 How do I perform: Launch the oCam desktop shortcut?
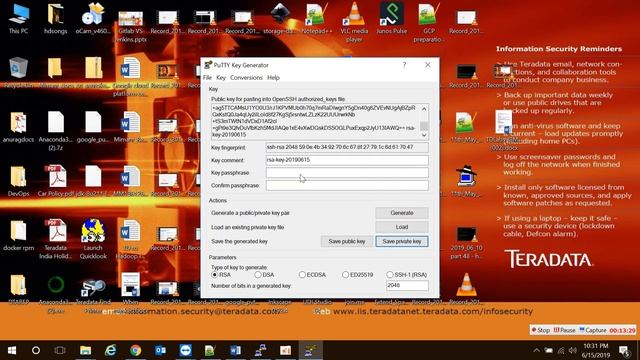point(93,18)
